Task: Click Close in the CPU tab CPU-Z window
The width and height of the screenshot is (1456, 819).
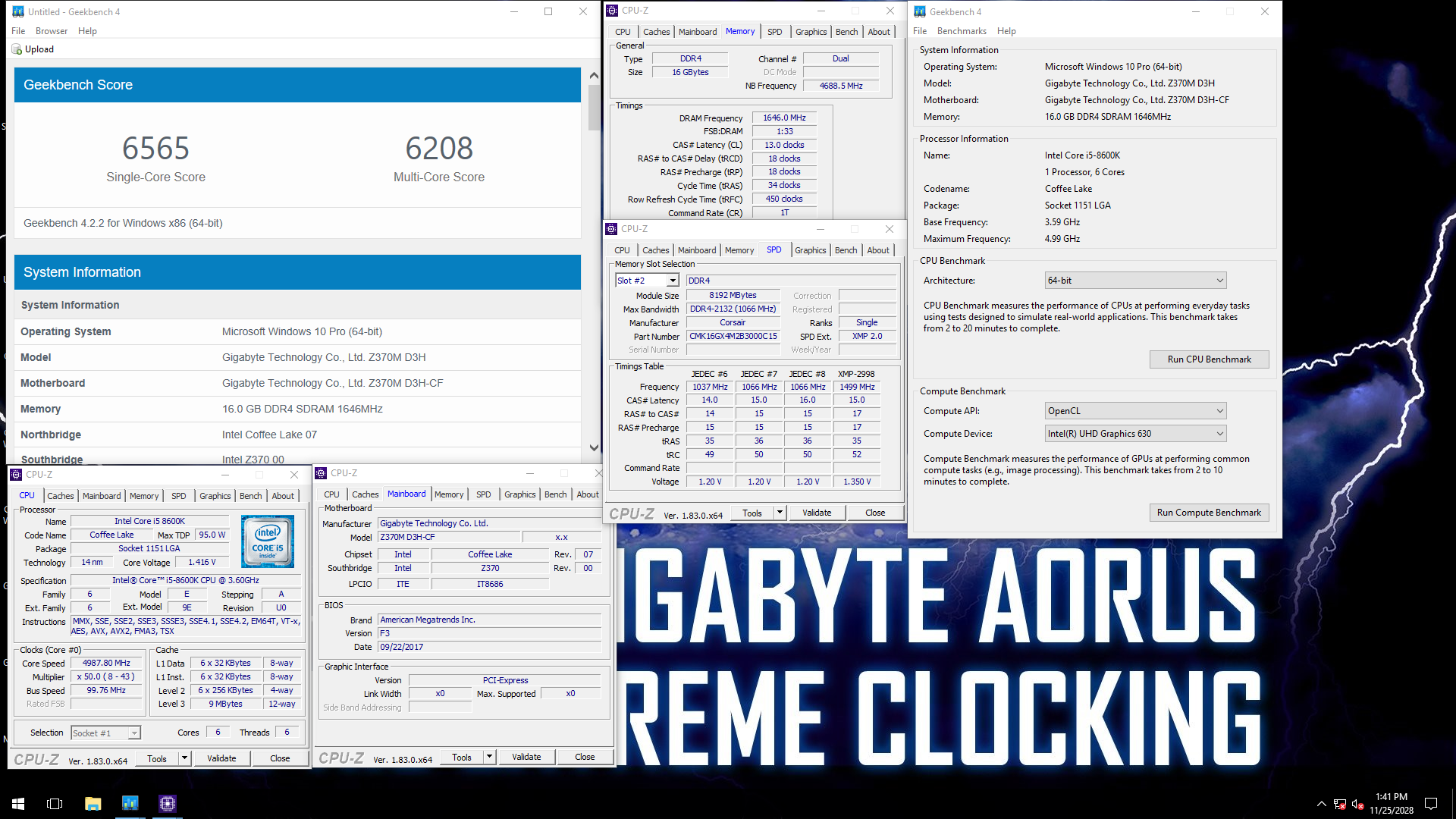Action: click(x=280, y=758)
